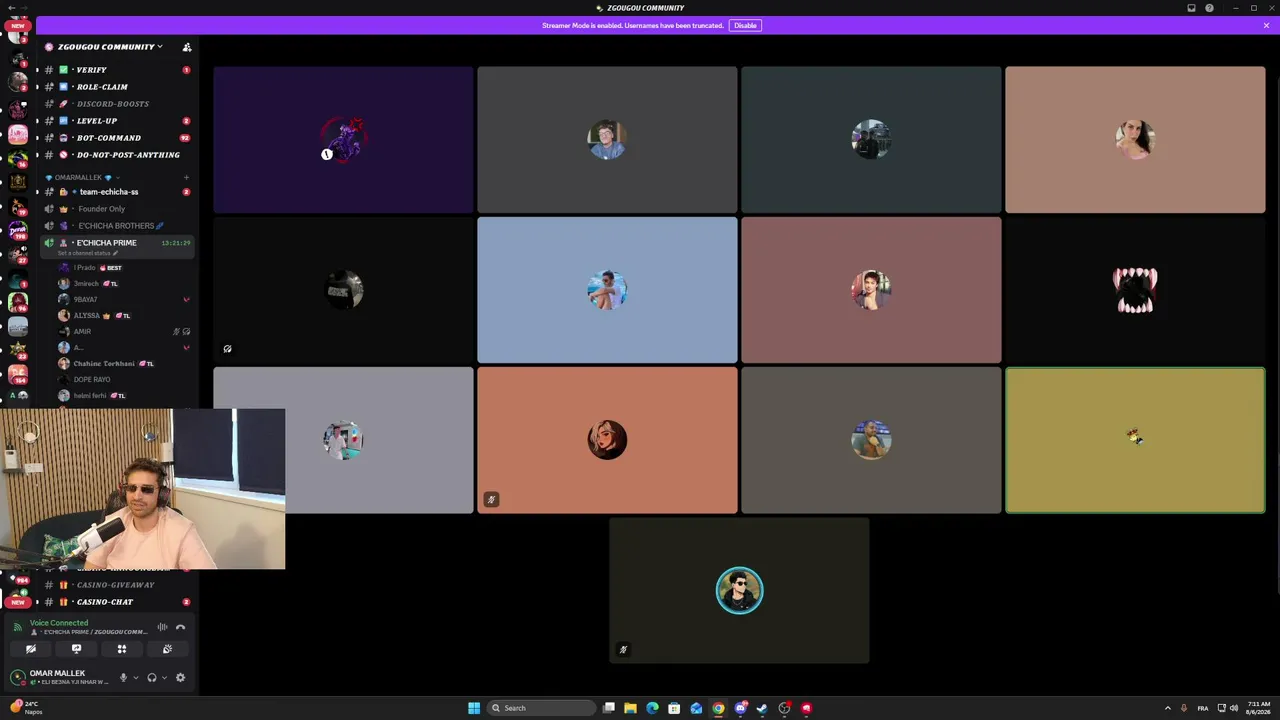Open Microsoft Edge from the taskbar

click(652, 708)
